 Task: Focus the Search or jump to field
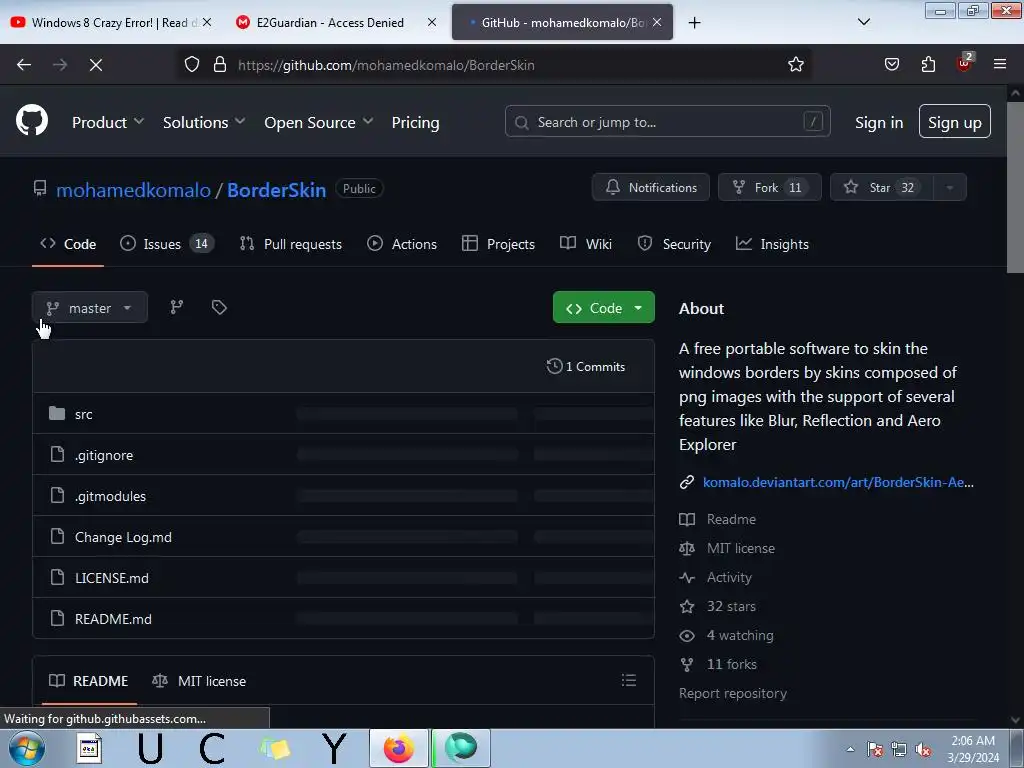click(x=667, y=121)
